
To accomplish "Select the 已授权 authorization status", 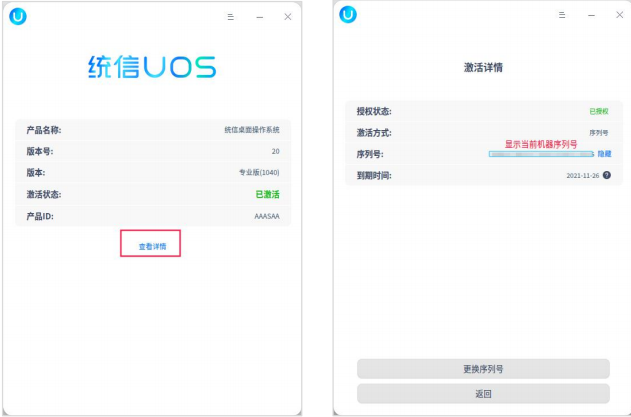I will [x=599, y=111].
